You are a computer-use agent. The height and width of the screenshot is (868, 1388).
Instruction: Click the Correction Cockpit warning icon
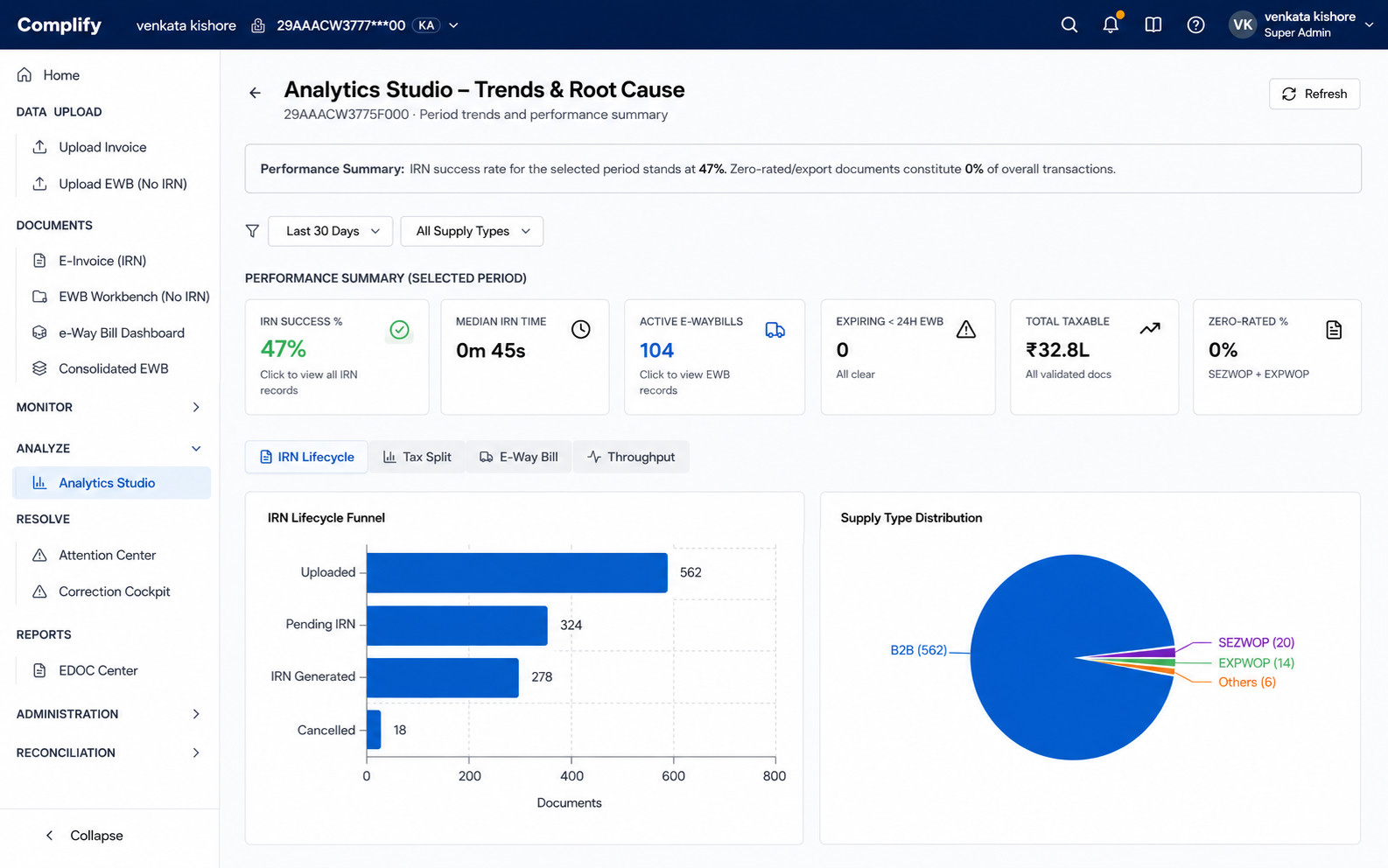click(39, 591)
